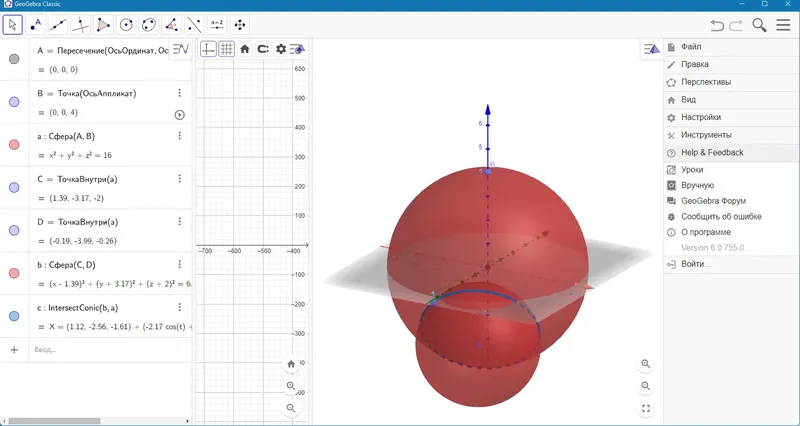800x426 pixels.
Task: Toggle grid in the Graphics view
Action: coord(227,49)
